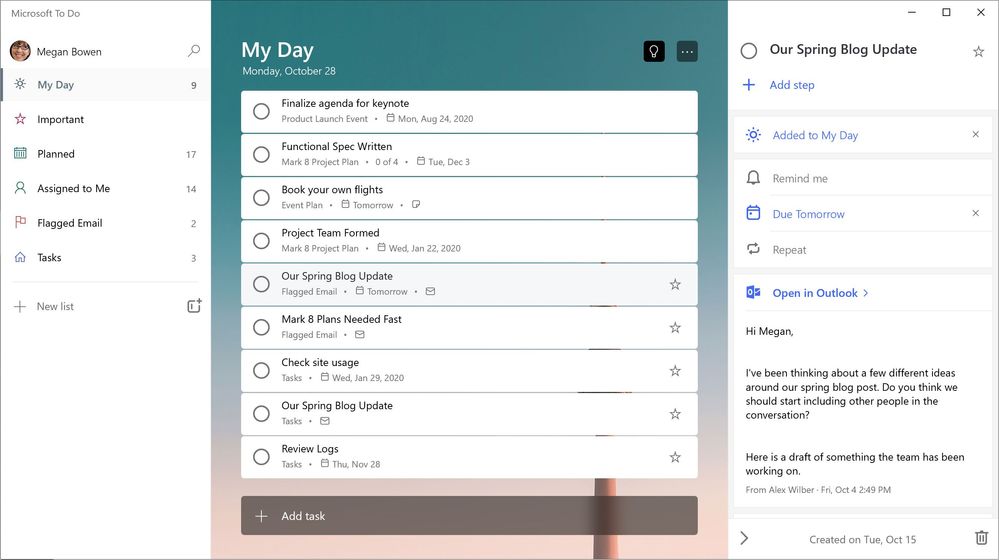999x560 pixels.
Task: Collapse the detail pane with the chevron
Action: [744, 538]
